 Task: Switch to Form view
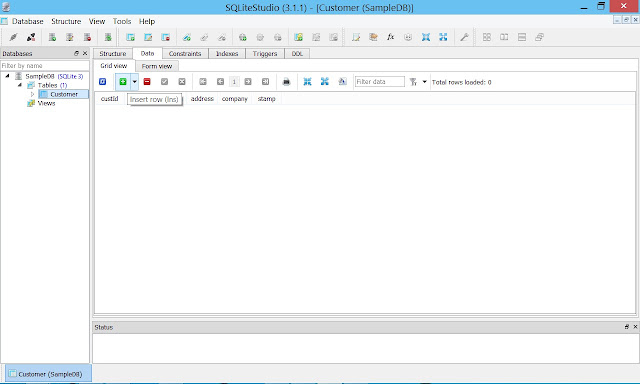(157, 66)
